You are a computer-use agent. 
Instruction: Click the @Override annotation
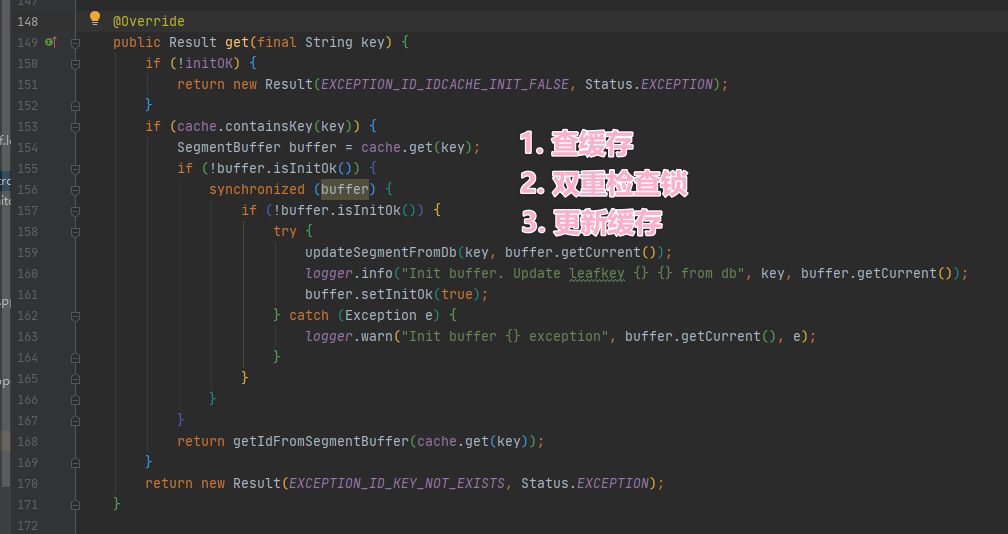[148, 21]
